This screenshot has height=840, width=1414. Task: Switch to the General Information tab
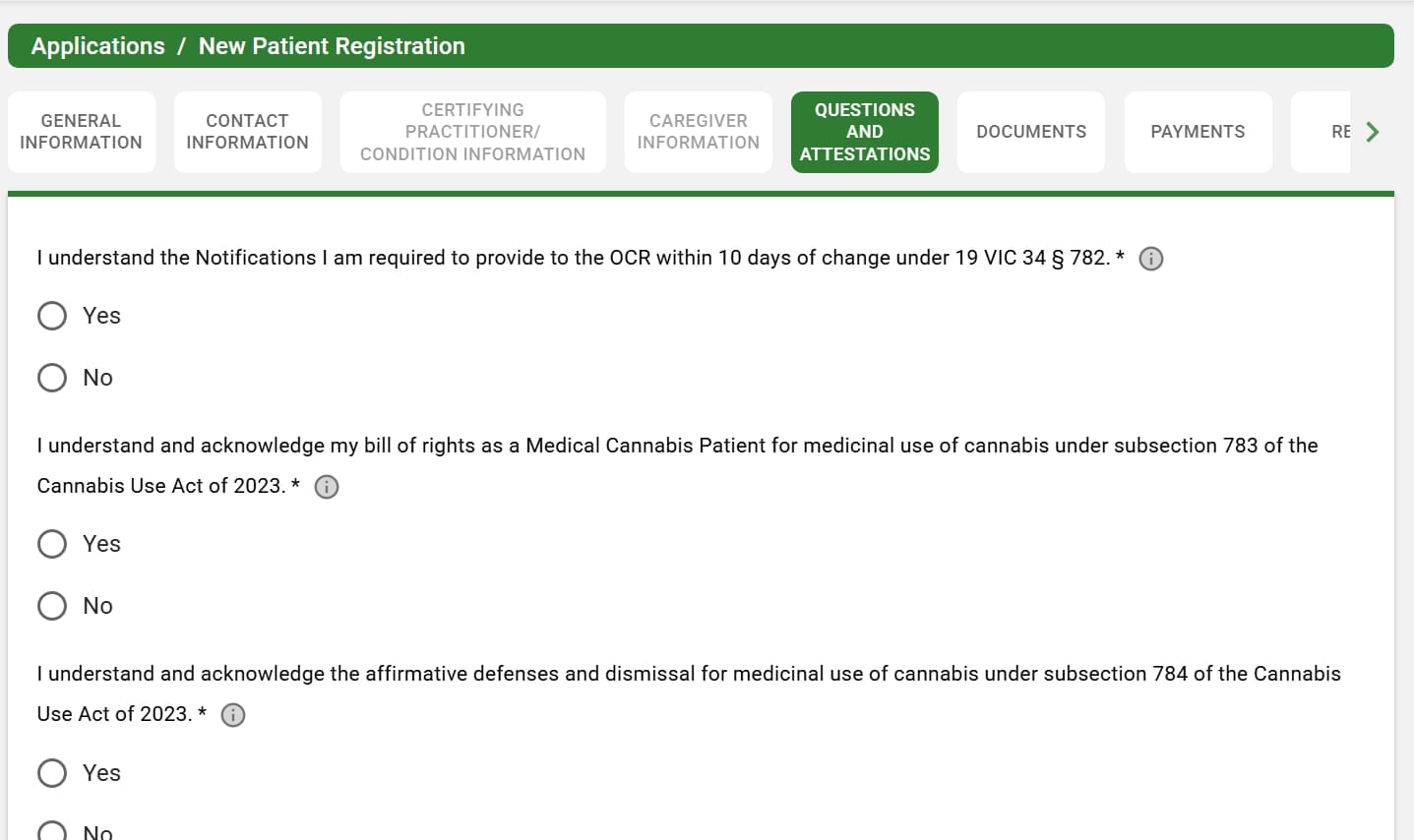point(82,131)
